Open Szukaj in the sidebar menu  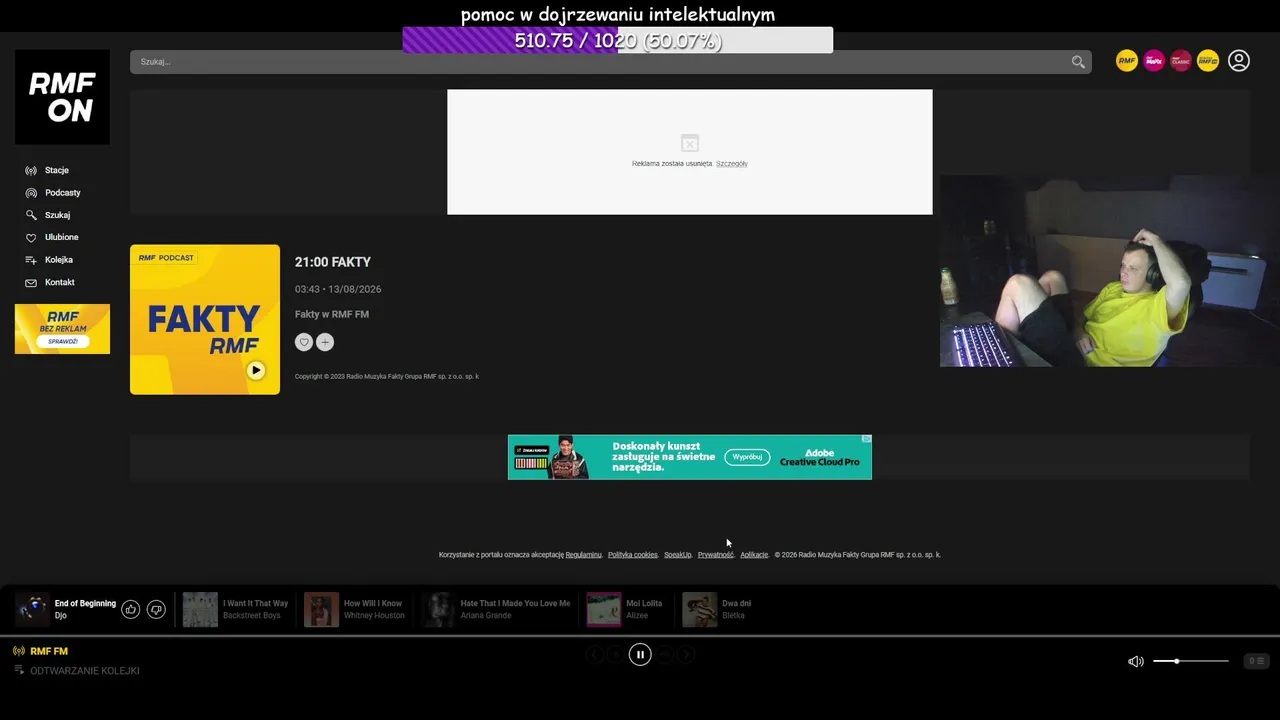pyautogui.click(x=57, y=215)
